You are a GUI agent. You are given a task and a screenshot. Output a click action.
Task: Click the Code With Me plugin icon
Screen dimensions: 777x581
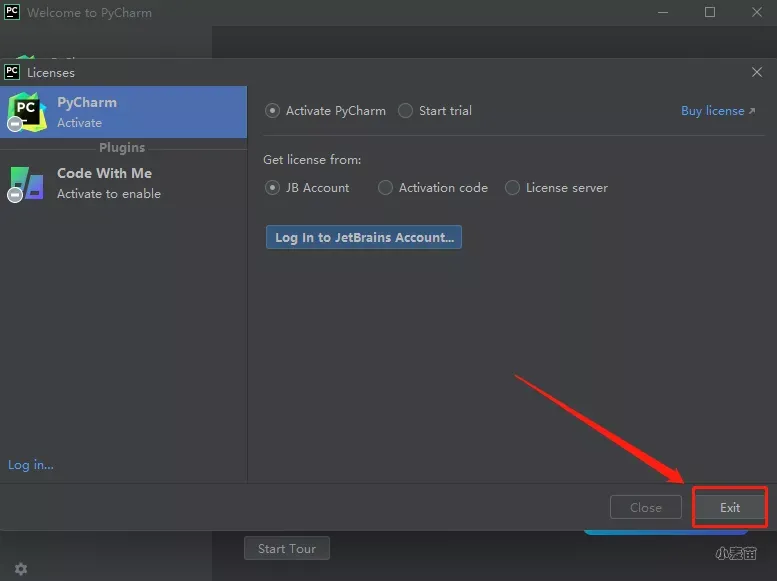(27, 183)
